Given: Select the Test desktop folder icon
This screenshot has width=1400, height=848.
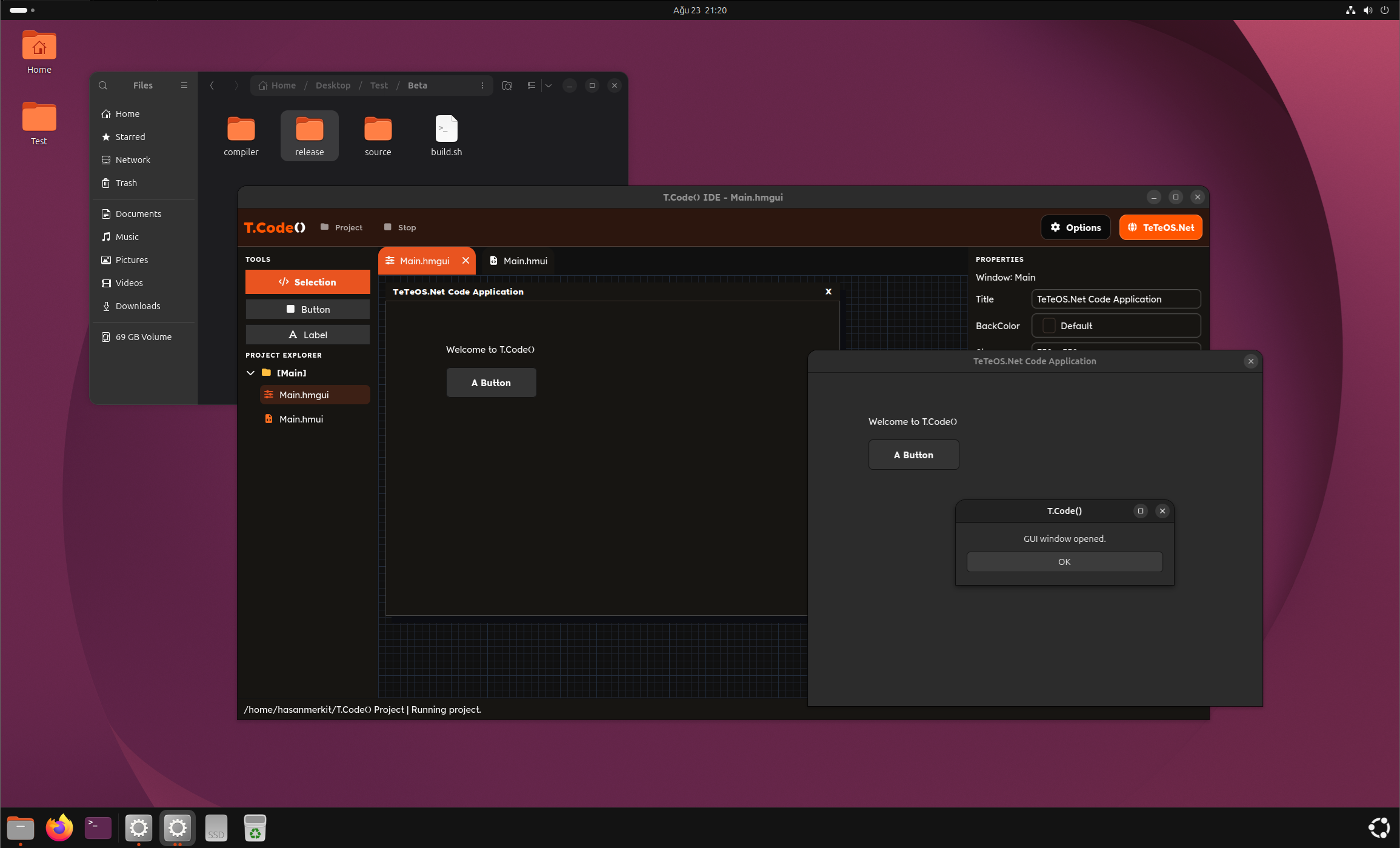Looking at the screenshot, I should pos(39,124).
